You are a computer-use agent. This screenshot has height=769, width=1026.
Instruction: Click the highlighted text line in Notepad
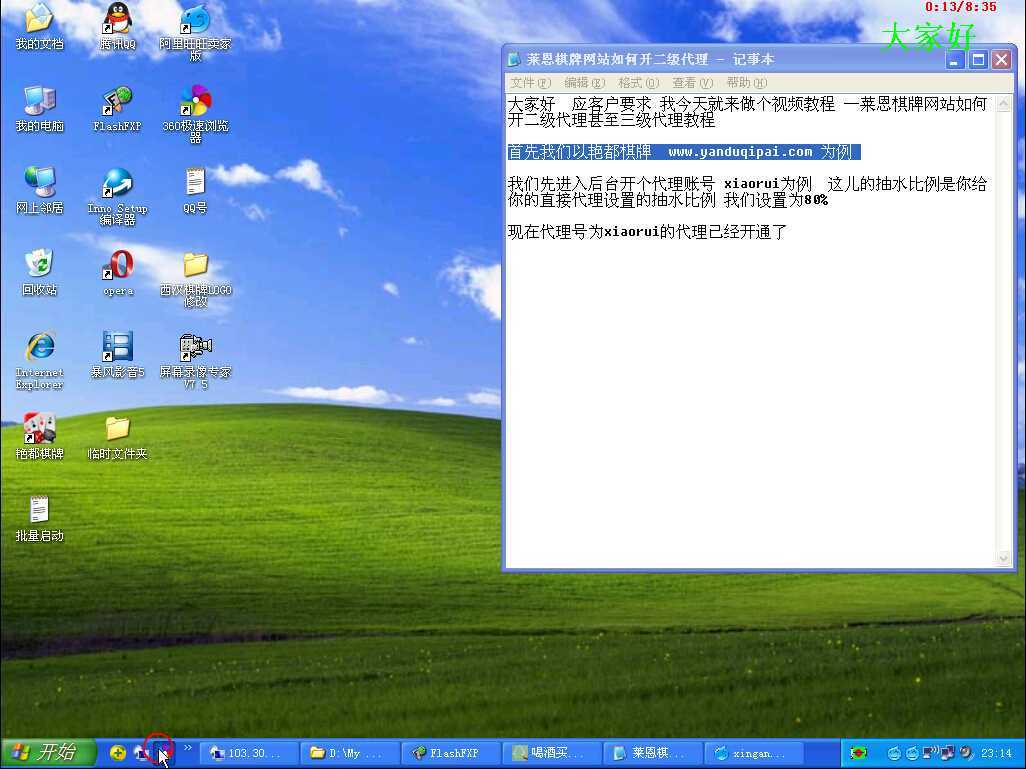click(x=683, y=152)
